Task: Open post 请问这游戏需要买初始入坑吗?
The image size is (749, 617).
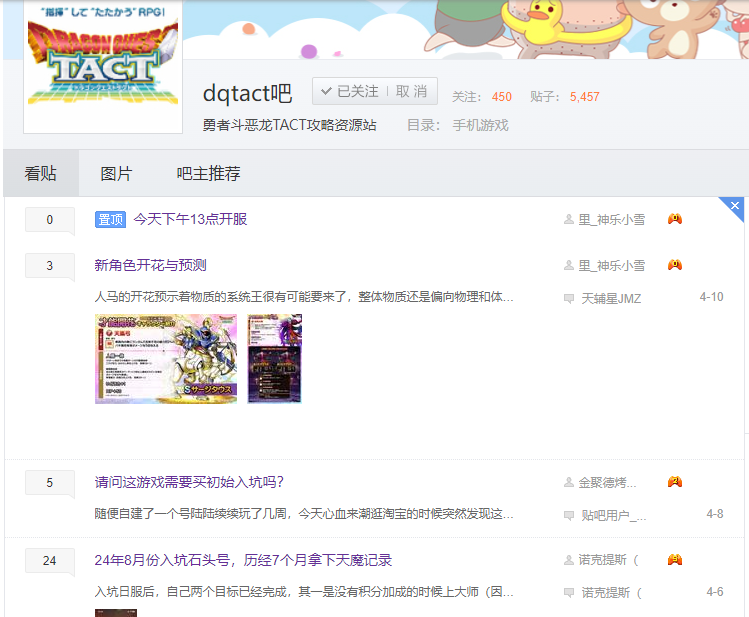Action: click(x=189, y=482)
